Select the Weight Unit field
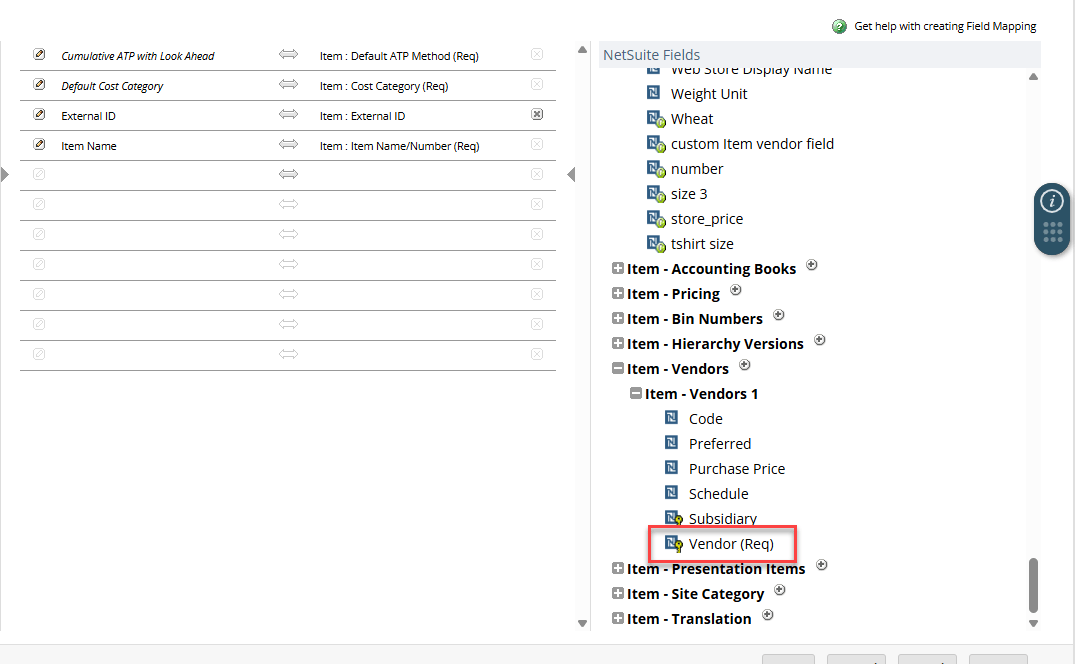Viewport: 1075px width, 664px height. pos(709,94)
